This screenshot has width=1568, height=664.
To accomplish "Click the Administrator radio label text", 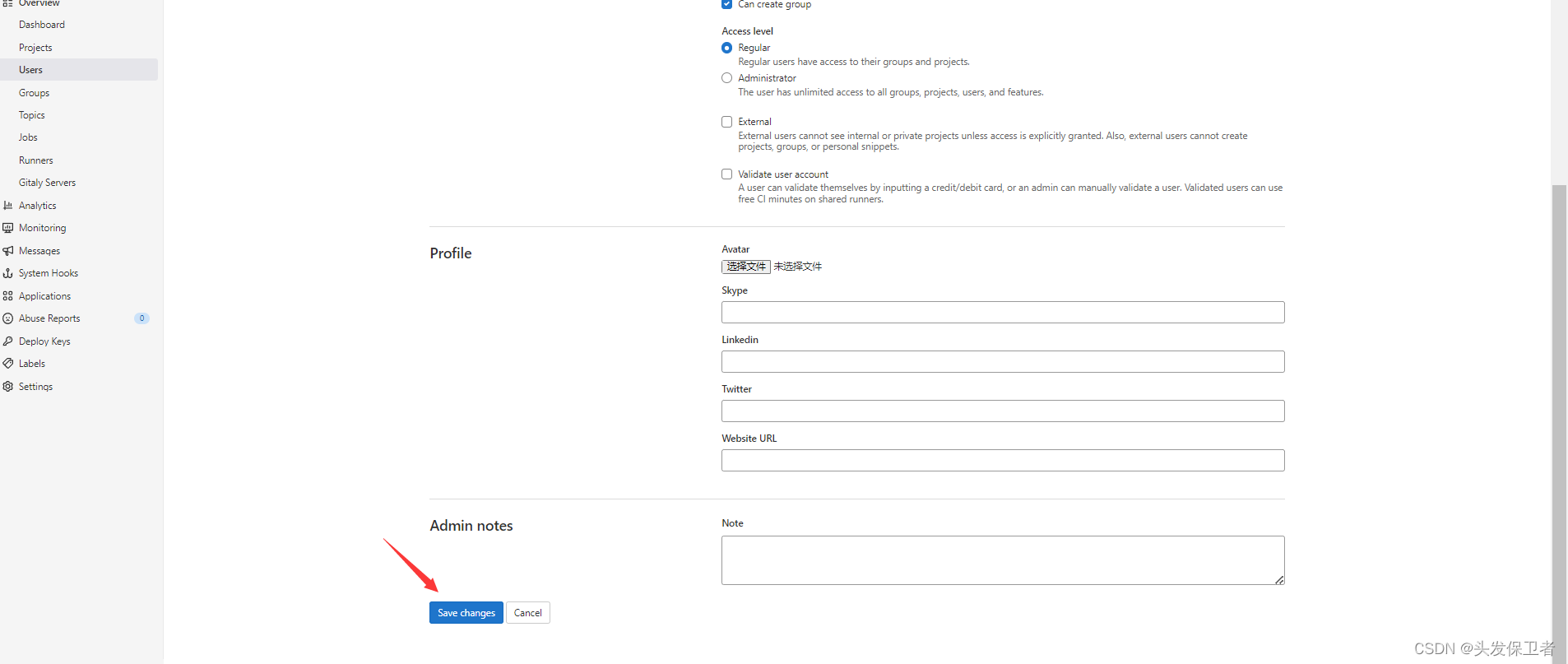I will coord(768,78).
